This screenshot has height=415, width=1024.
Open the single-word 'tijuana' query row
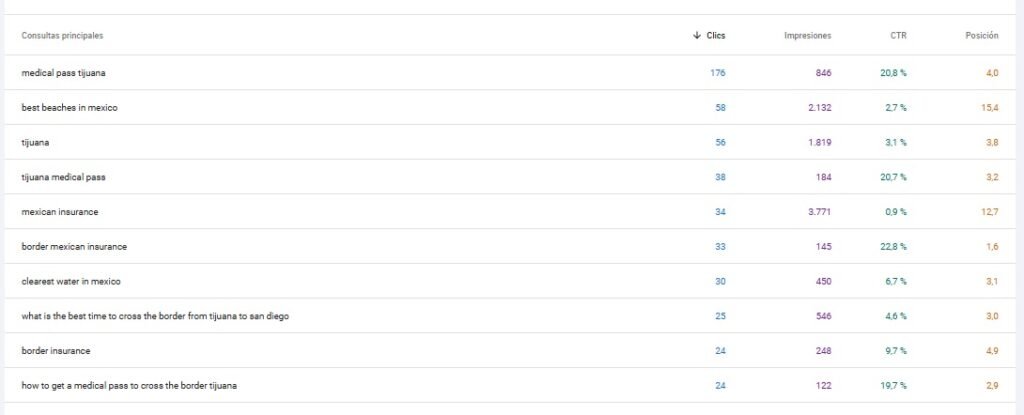click(511, 142)
